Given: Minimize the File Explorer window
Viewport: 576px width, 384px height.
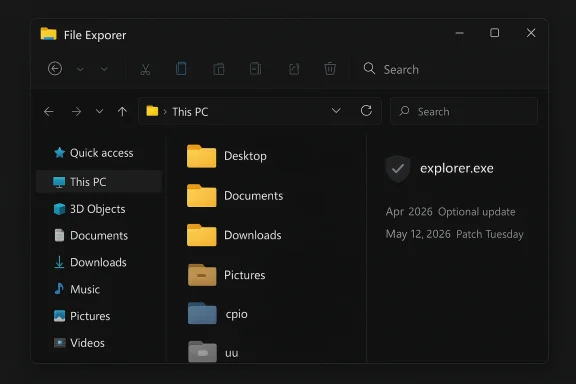Looking at the screenshot, I should (x=459, y=33).
